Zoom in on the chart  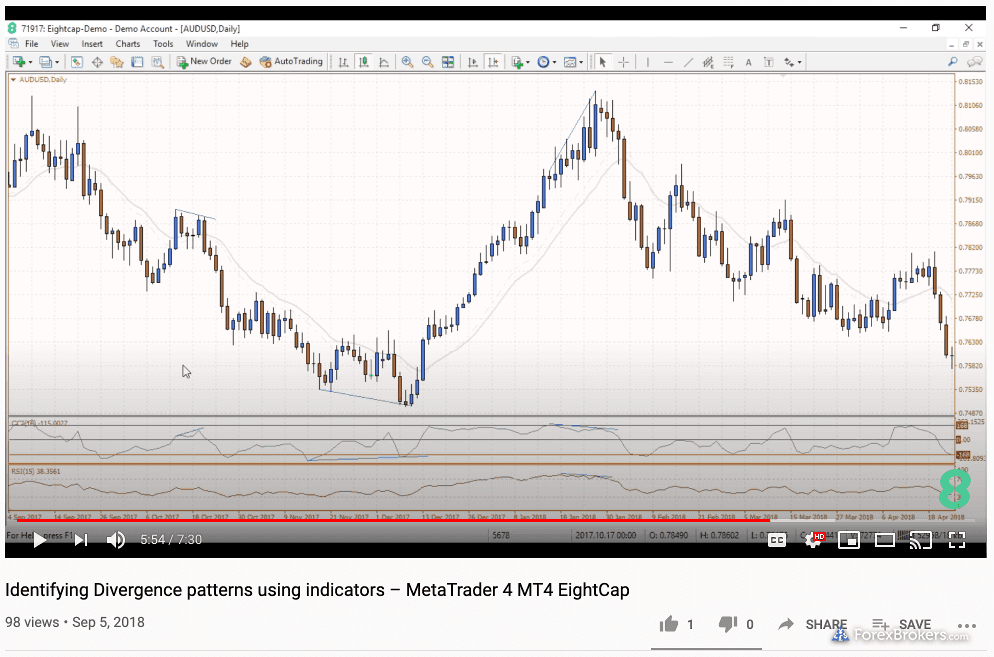click(407, 62)
